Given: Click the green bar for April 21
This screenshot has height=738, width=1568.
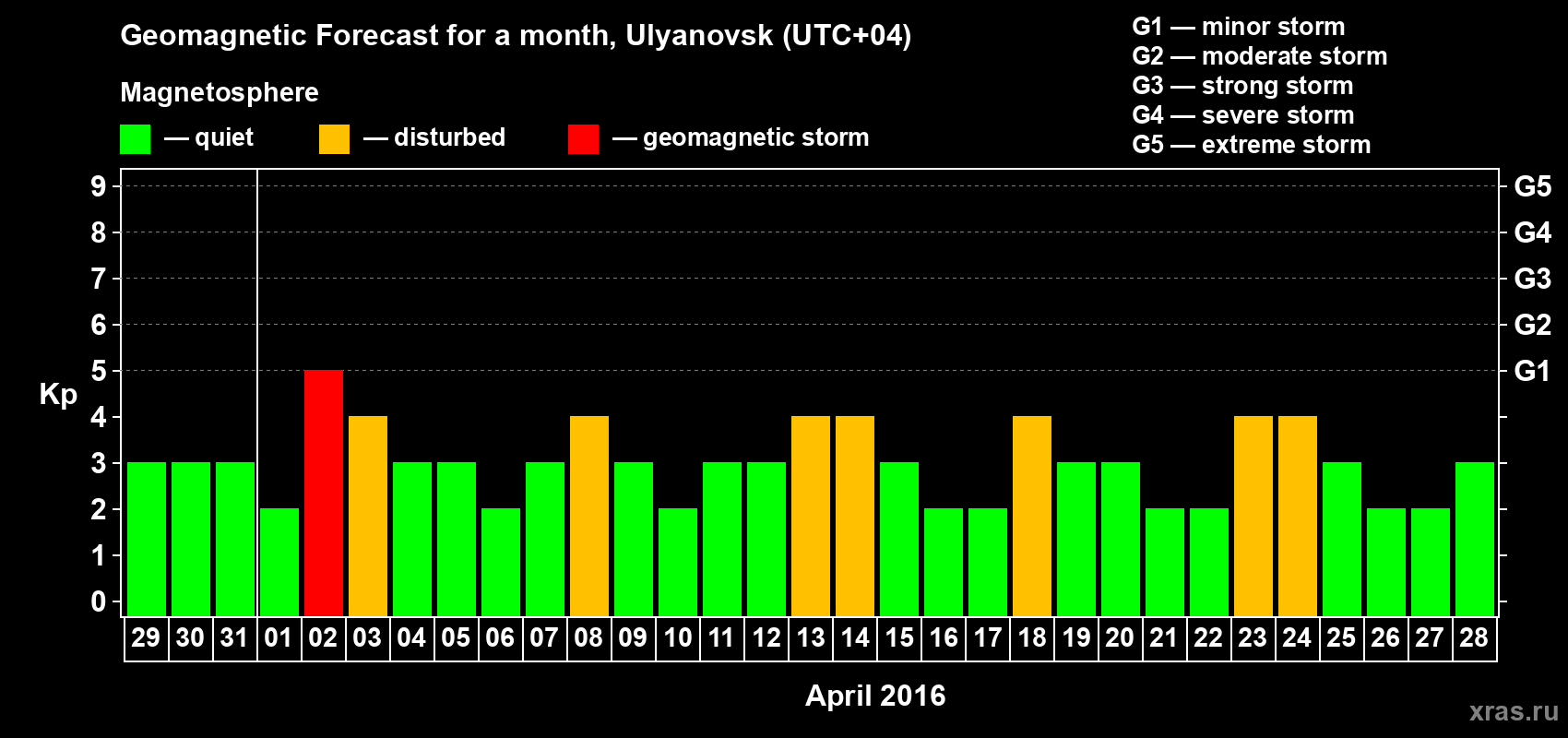Looking at the screenshot, I should tap(1165, 562).
